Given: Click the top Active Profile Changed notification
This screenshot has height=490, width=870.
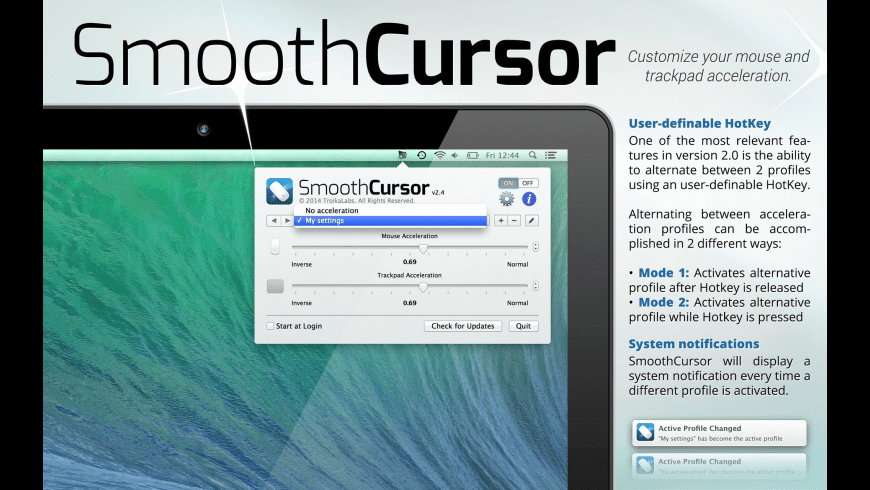Looking at the screenshot, I should tap(719, 433).
